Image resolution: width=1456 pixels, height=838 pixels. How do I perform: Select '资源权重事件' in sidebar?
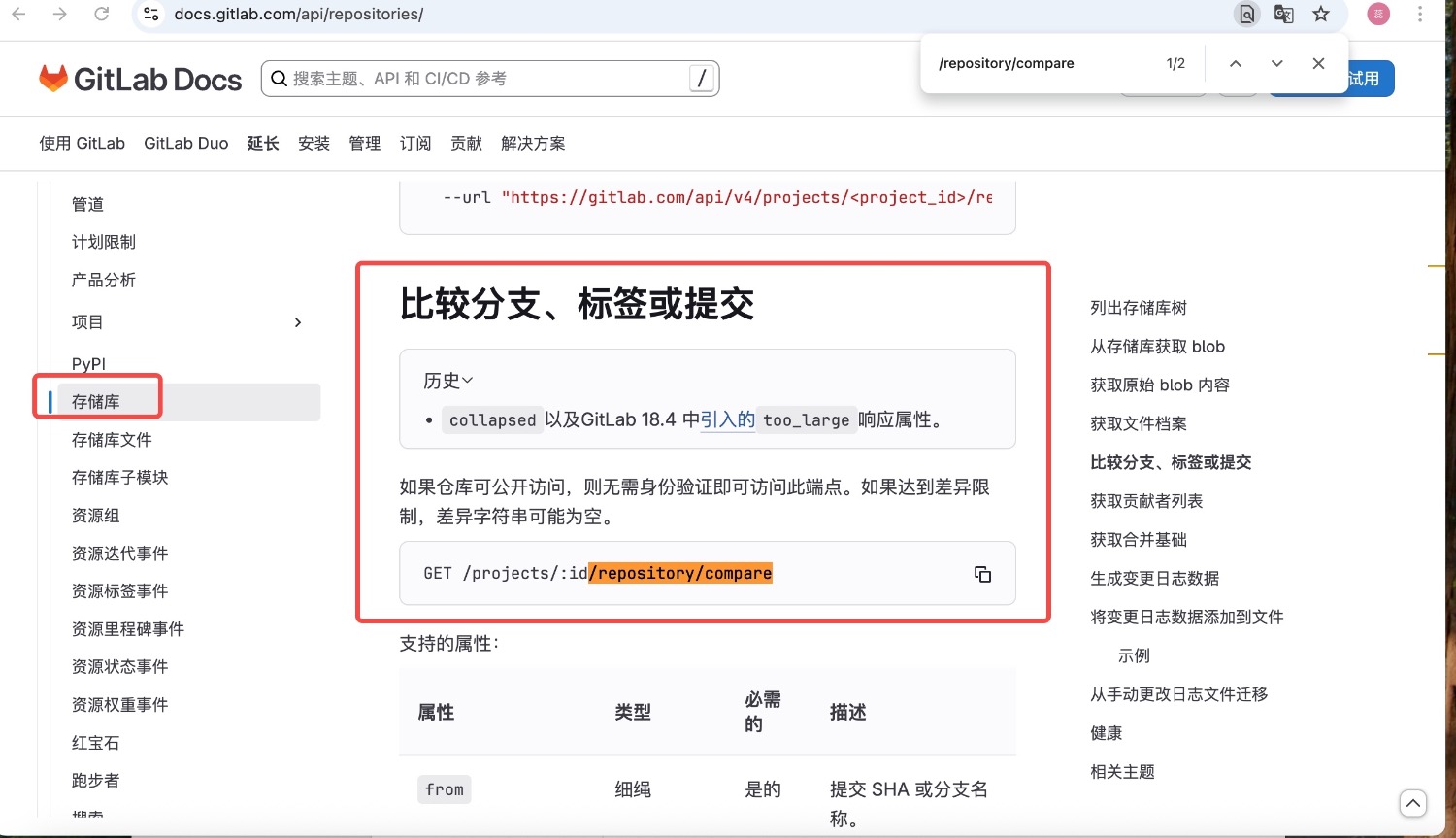click(x=120, y=705)
